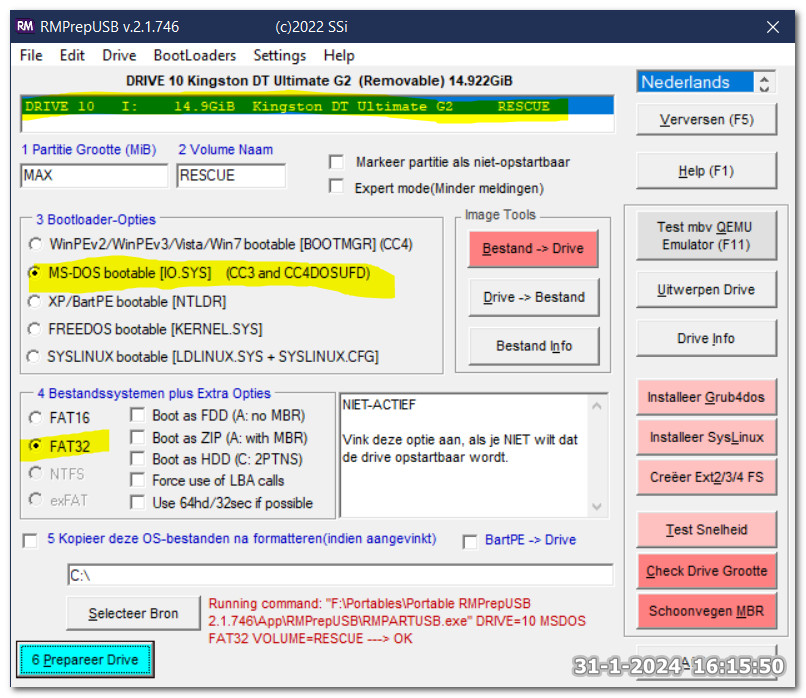Open the Drive menu

[119, 56]
